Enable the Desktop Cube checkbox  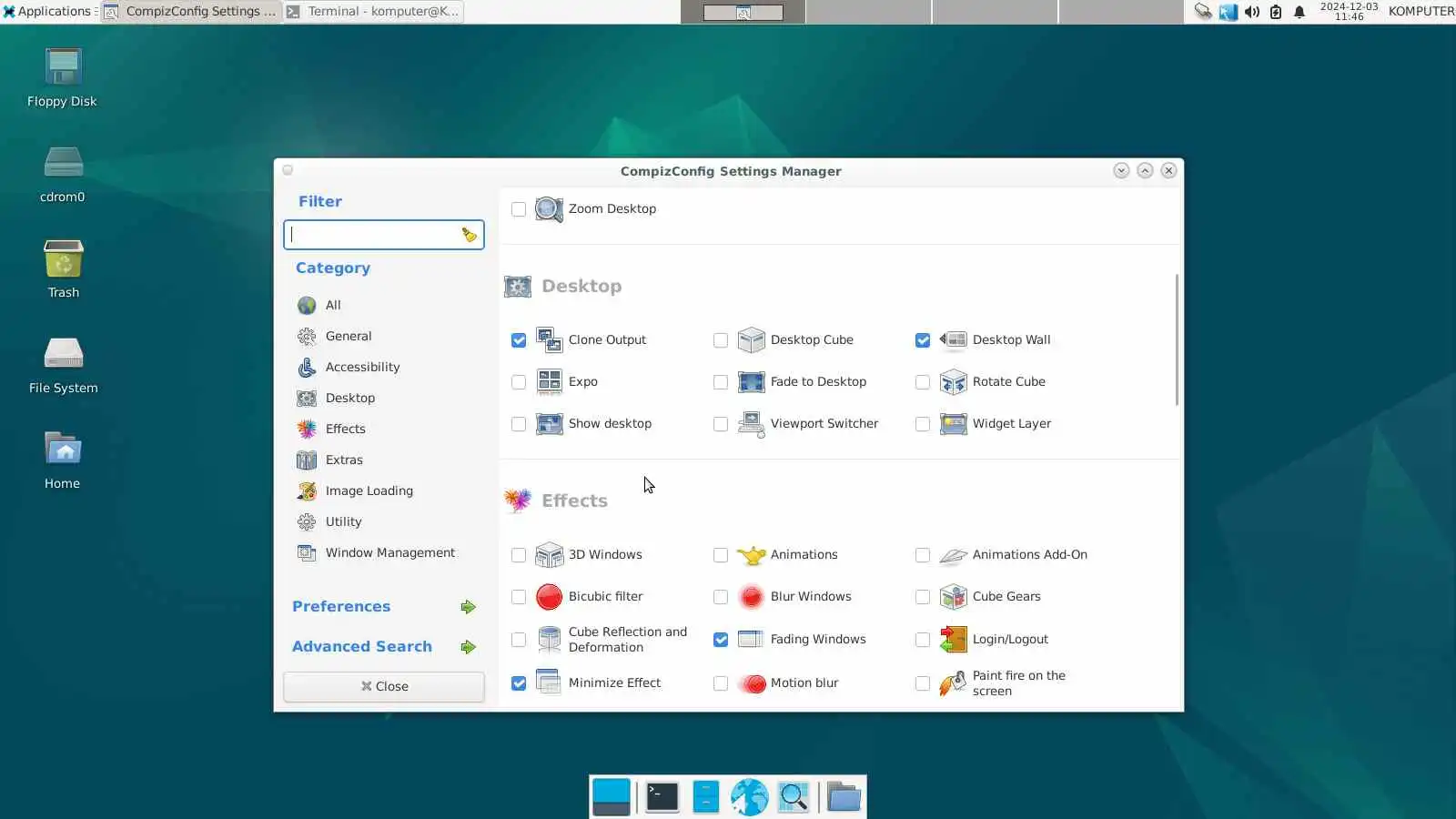pyautogui.click(x=721, y=340)
